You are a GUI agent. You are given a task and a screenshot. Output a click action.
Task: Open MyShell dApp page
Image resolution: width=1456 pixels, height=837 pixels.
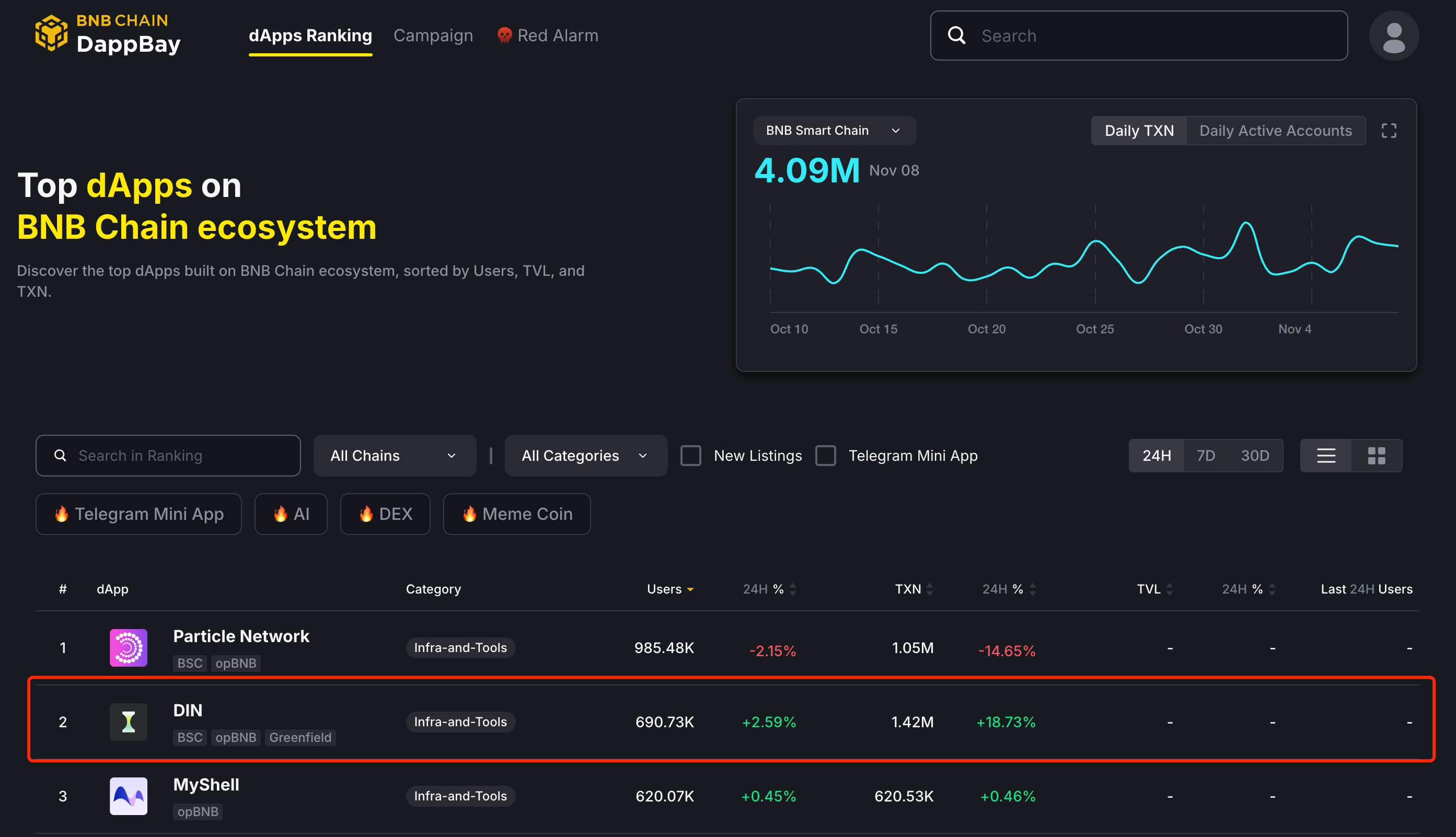point(206,785)
